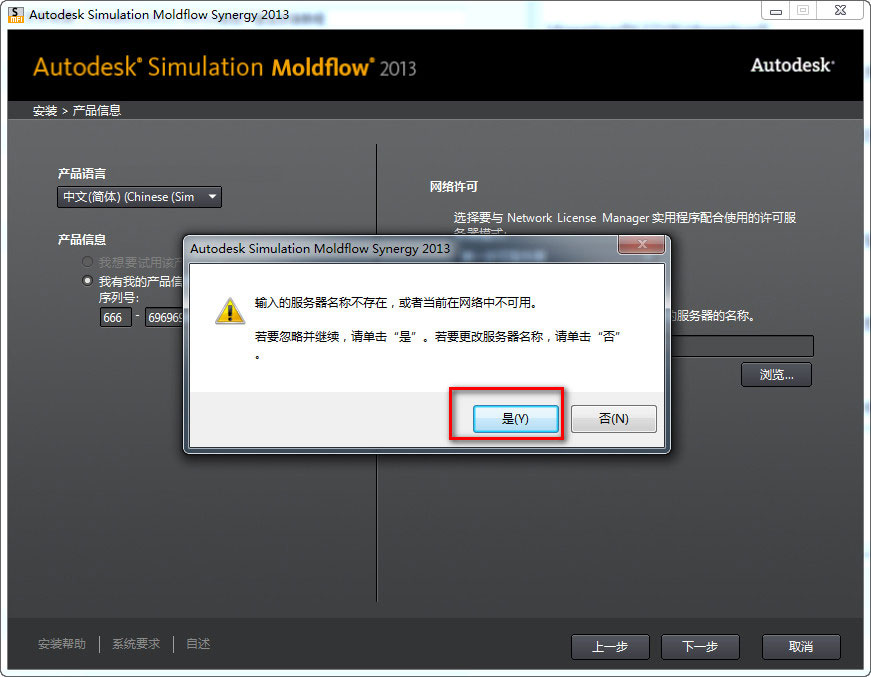This screenshot has height=677, width=871.
Task: Click the 是(Y) button in the dialog
Action: pyautogui.click(x=515, y=418)
